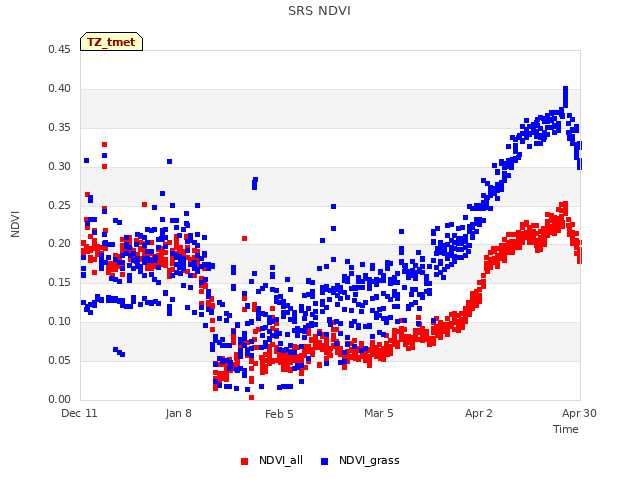Image resolution: width=640 pixels, height=480 pixels.
Task: Toggle the NDVI_all legend entry
Action: click(272, 460)
